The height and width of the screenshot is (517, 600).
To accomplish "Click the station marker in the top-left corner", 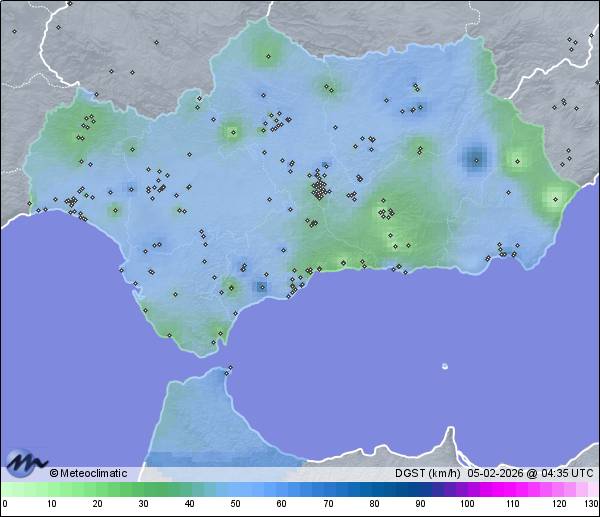I will [15, 30].
